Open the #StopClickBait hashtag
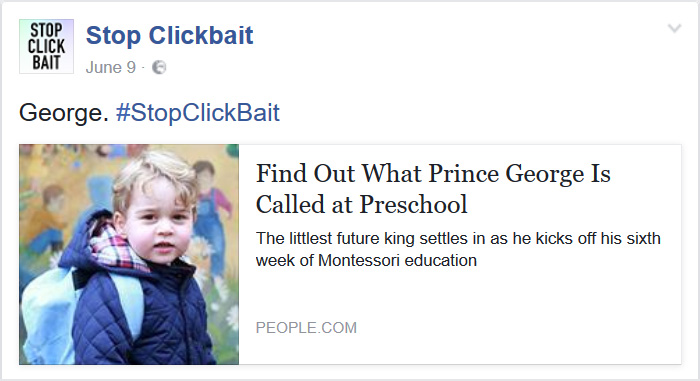Image resolution: width=700 pixels, height=381 pixels. (x=198, y=112)
